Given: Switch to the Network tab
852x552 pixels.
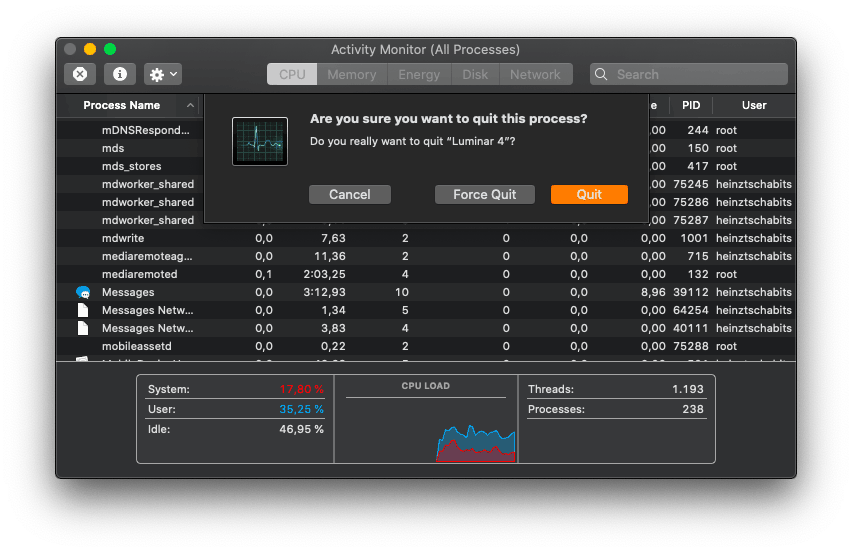Looking at the screenshot, I should click(535, 74).
